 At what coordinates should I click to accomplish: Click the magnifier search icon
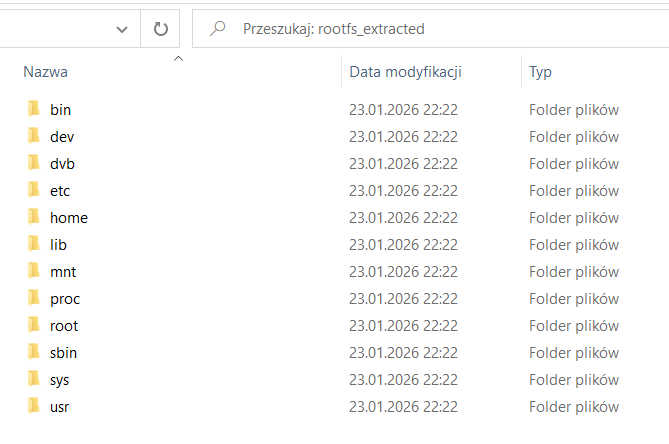tap(218, 29)
